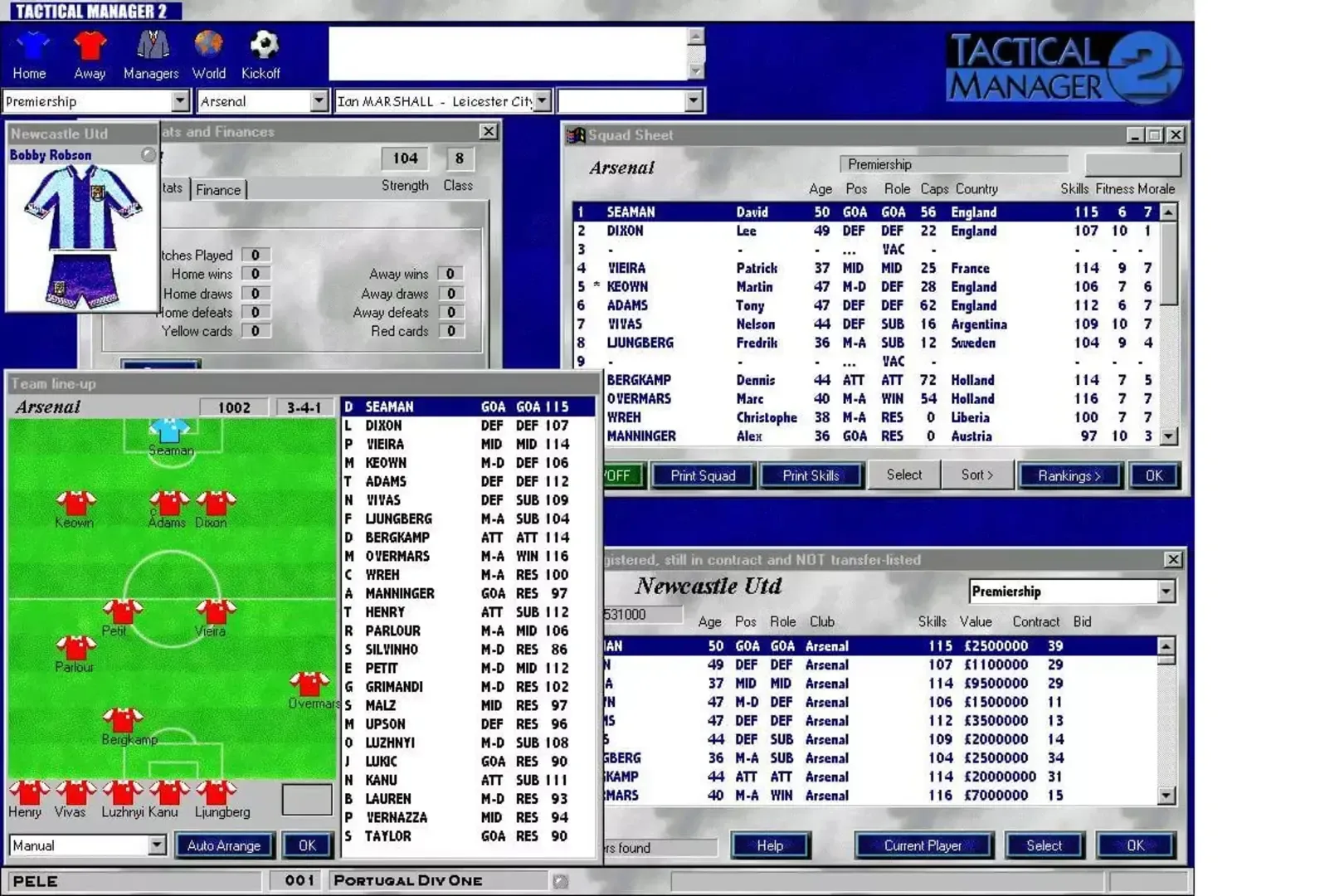Click the Print Squad button
Screen dimensions: 1344x896
click(703, 475)
